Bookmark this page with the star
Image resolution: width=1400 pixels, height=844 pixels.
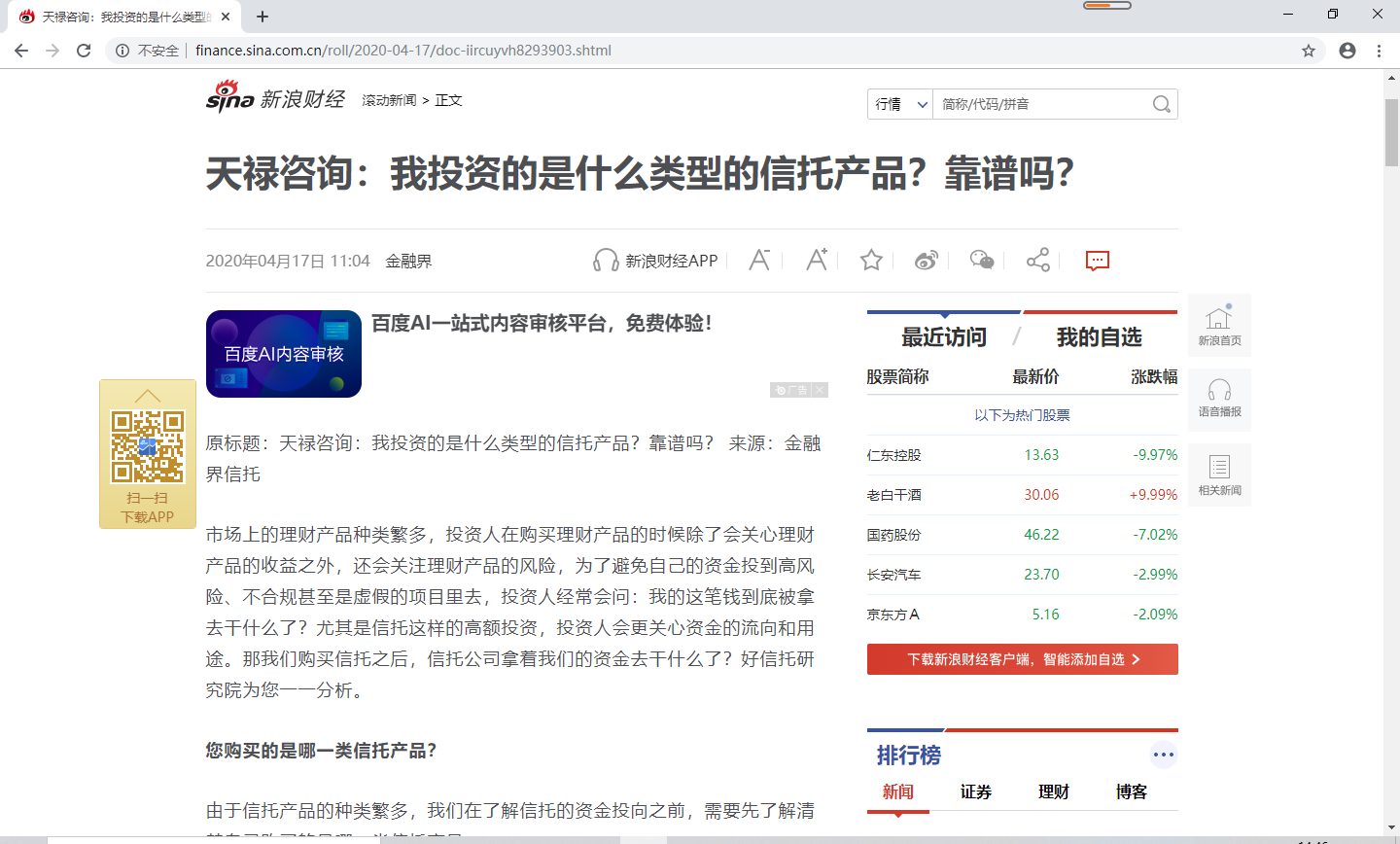(1309, 51)
